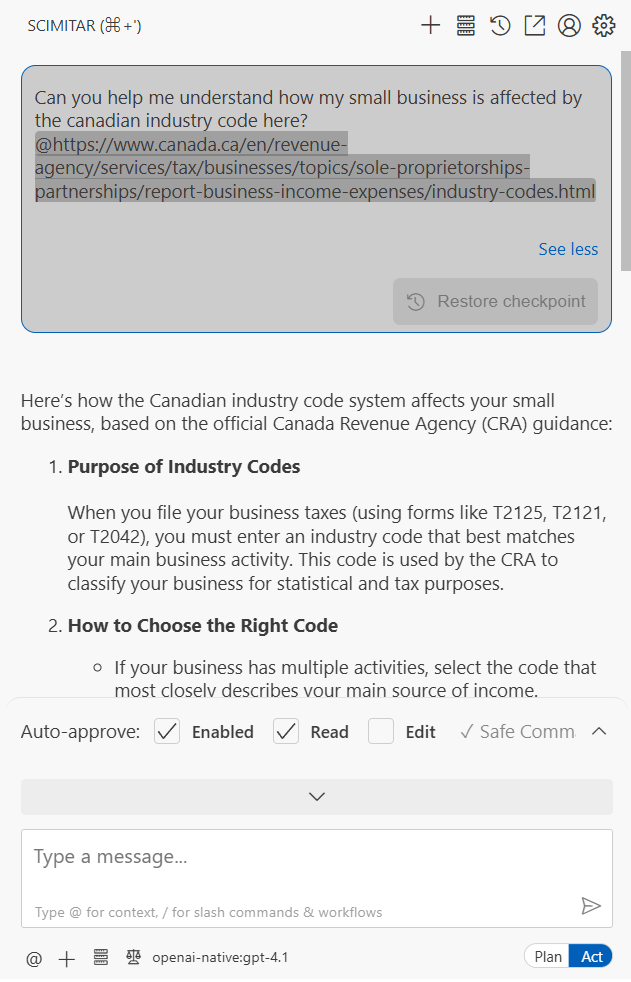This screenshot has height=982, width=631.
Task: Click the Restore checkpoint button
Action: click(495, 301)
